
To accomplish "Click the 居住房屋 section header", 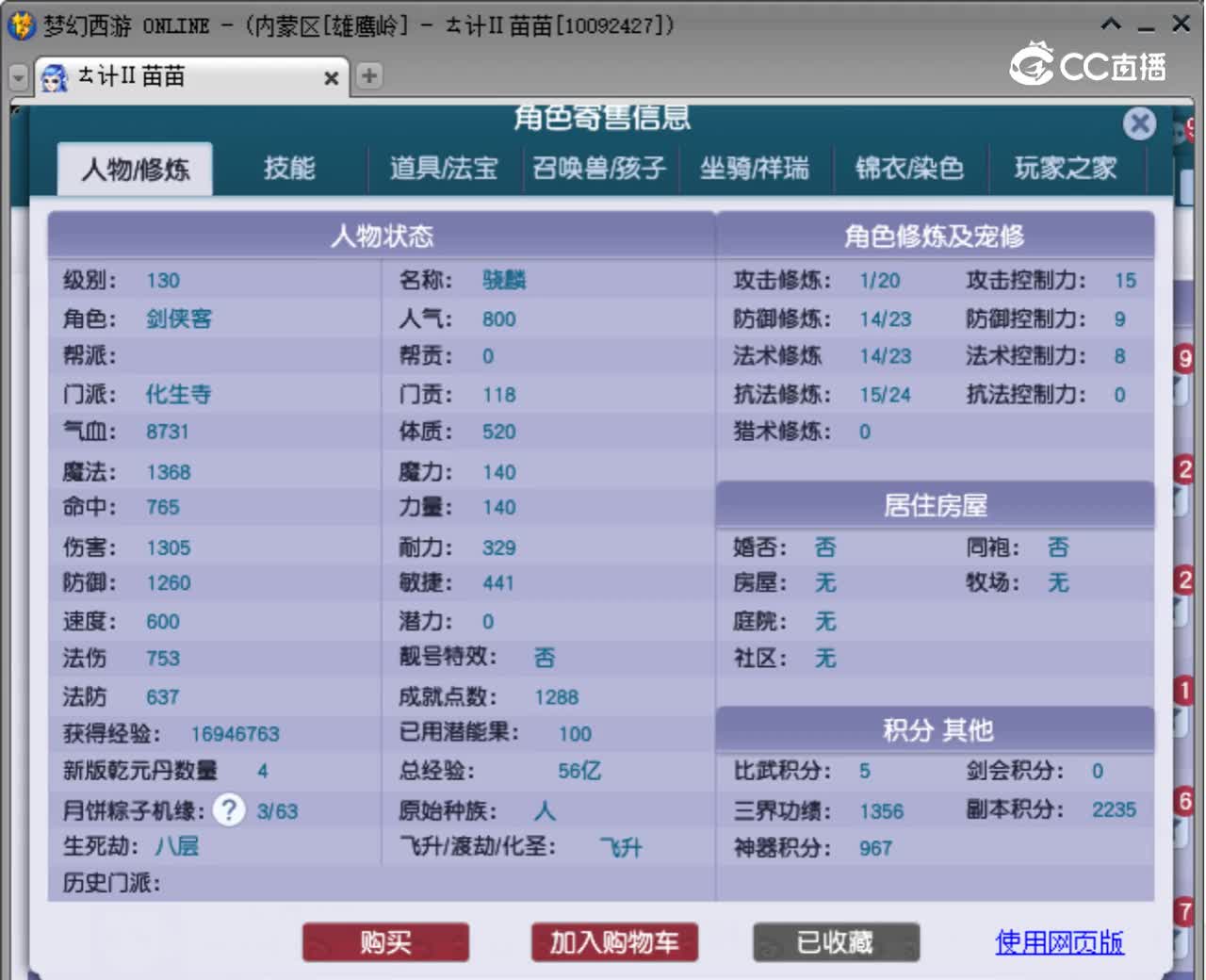I will coord(935,506).
